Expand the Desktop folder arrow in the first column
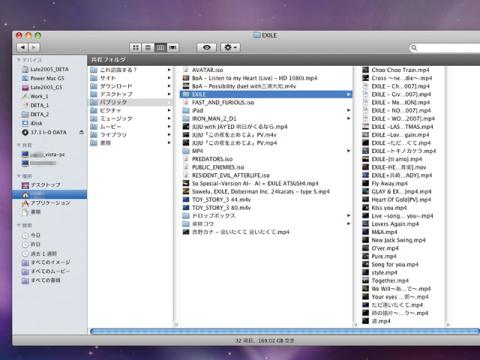The width and height of the screenshot is (480, 360). click(x=169, y=94)
